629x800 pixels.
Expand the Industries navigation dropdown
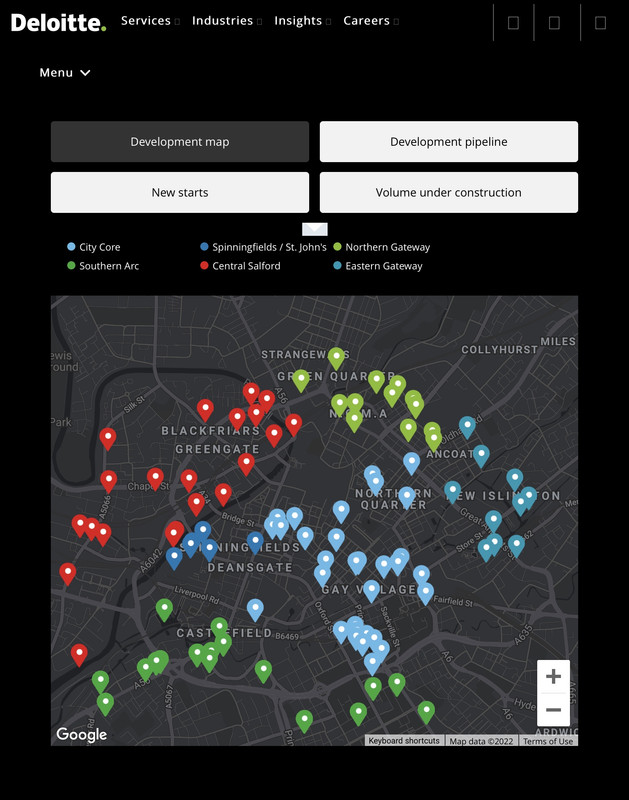[227, 21]
